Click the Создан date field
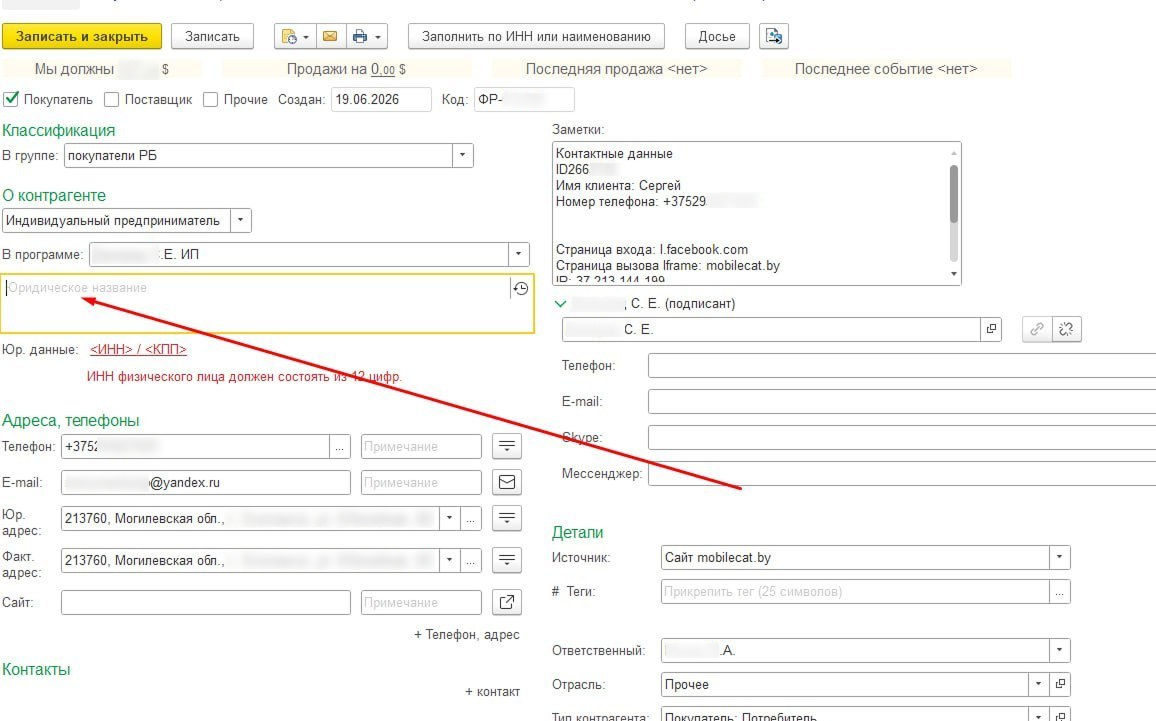 pos(381,100)
